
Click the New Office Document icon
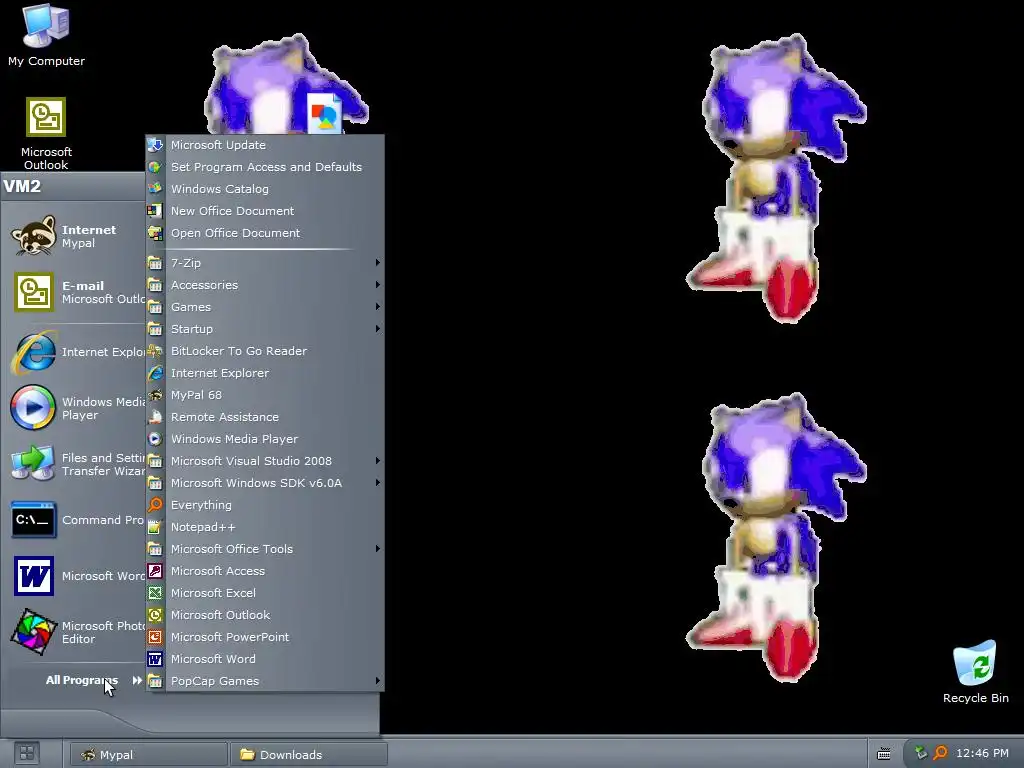coord(155,211)
